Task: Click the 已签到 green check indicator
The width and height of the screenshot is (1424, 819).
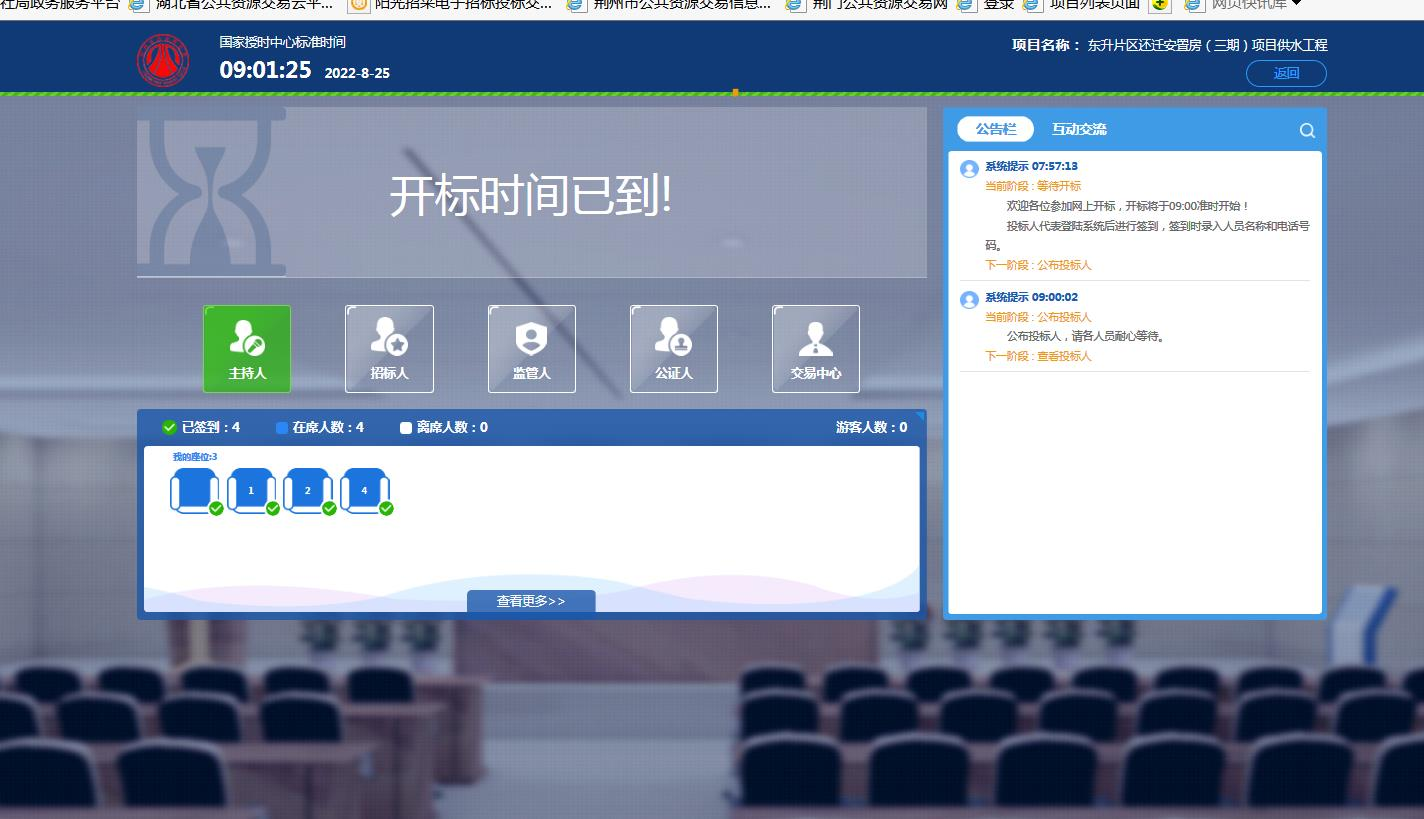Action: tap(169, 428)
